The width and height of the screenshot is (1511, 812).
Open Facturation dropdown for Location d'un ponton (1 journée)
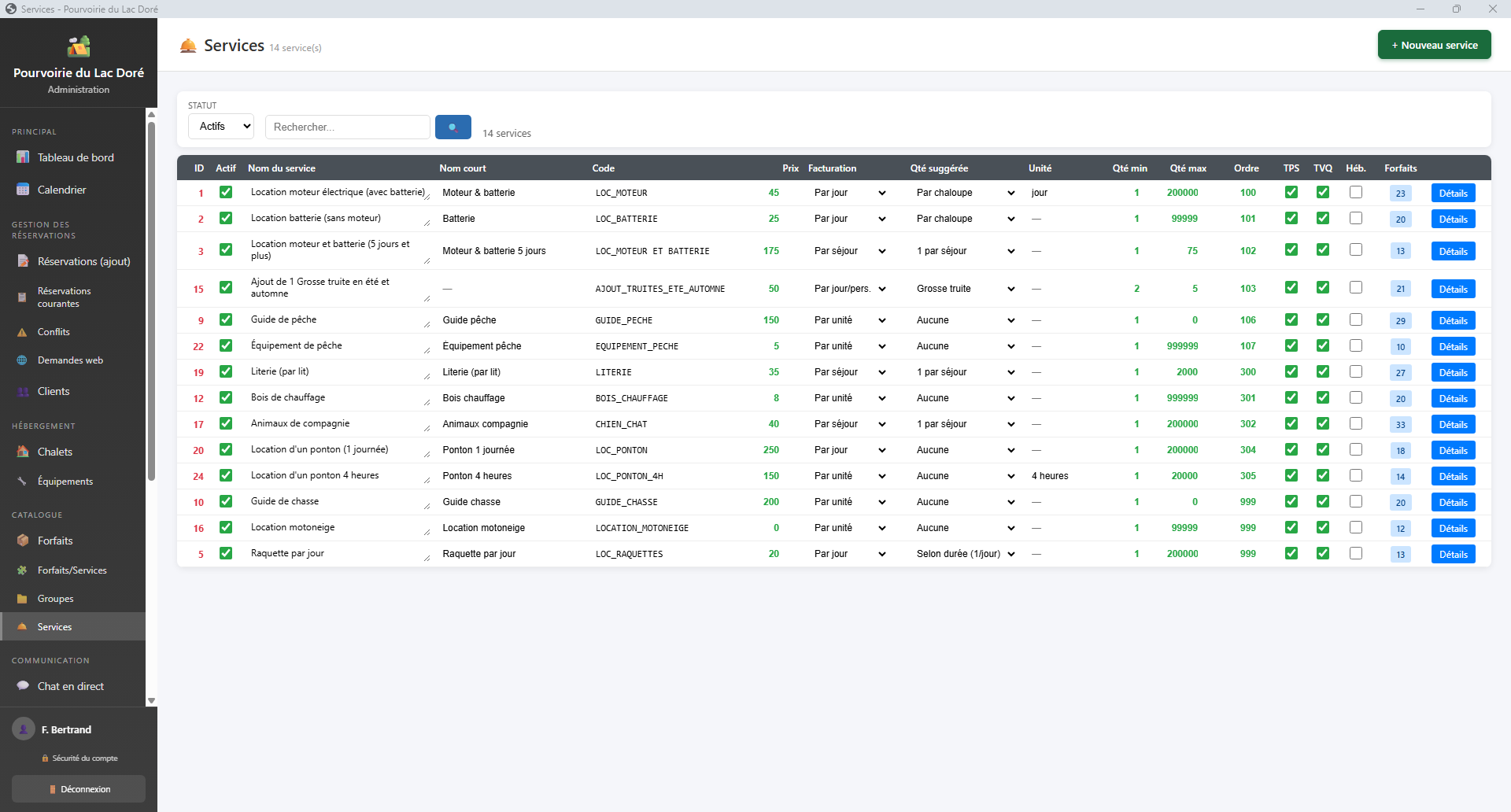coord(850,450)
